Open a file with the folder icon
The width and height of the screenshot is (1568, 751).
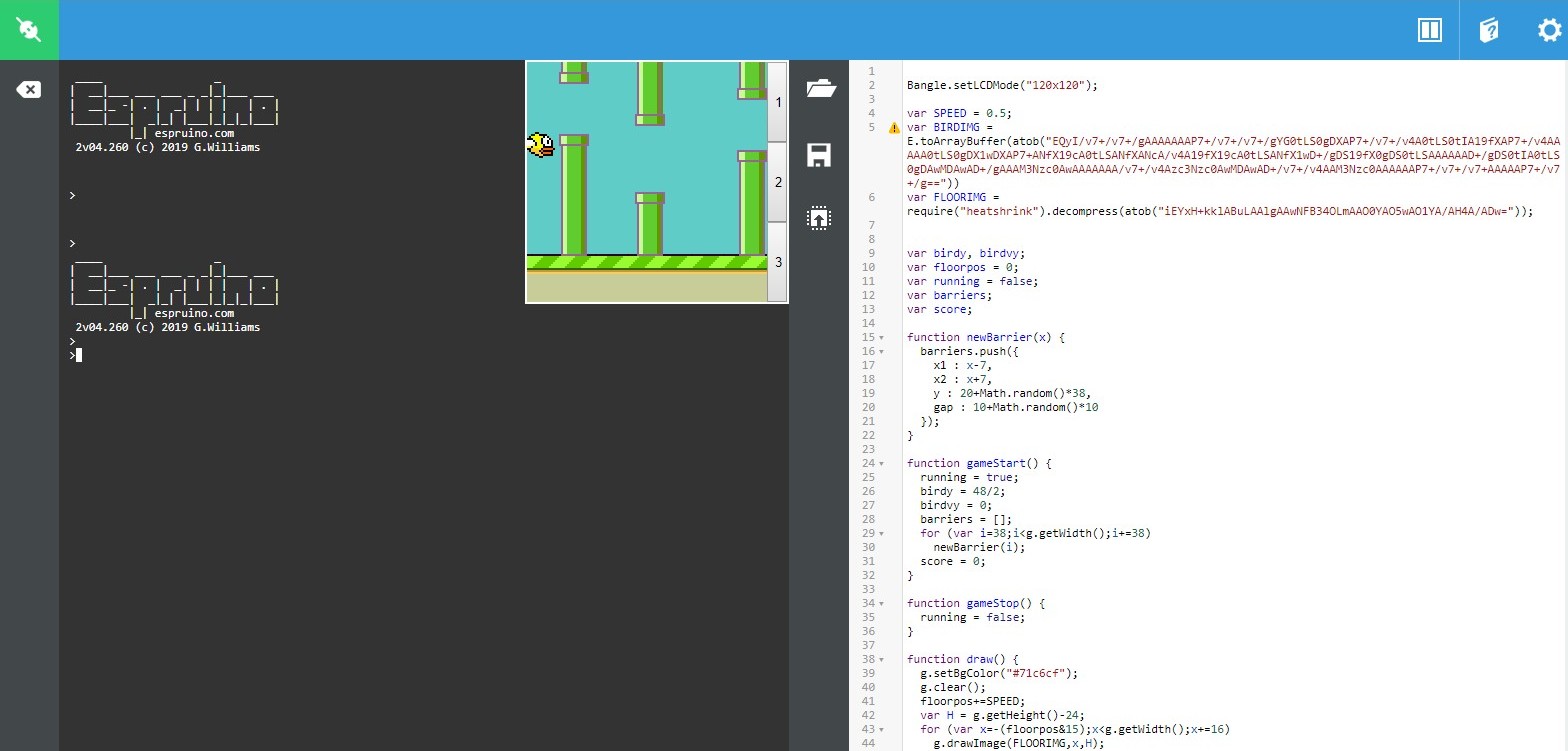point(819,88)
